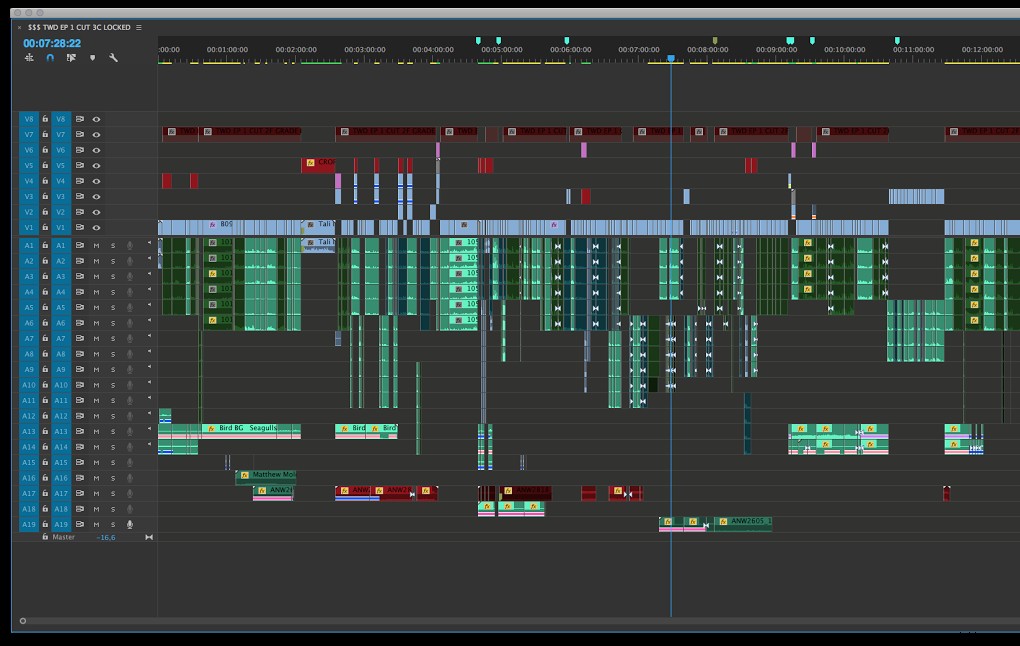Solo audio track A5
This screenshot has height=646, width=1020.
tap(113, 308)
